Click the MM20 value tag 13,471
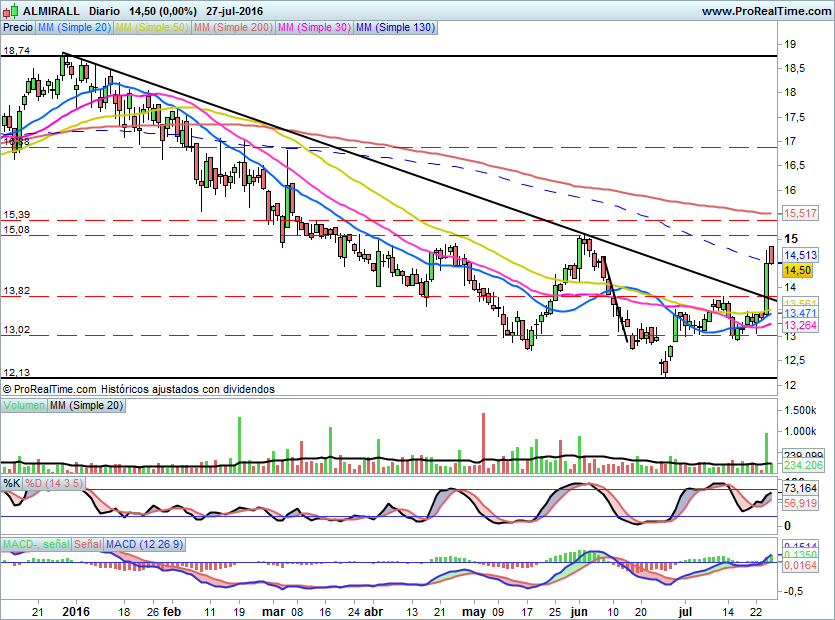The width and height of the screenshot is (835, 620). click(x=800, y=313)
